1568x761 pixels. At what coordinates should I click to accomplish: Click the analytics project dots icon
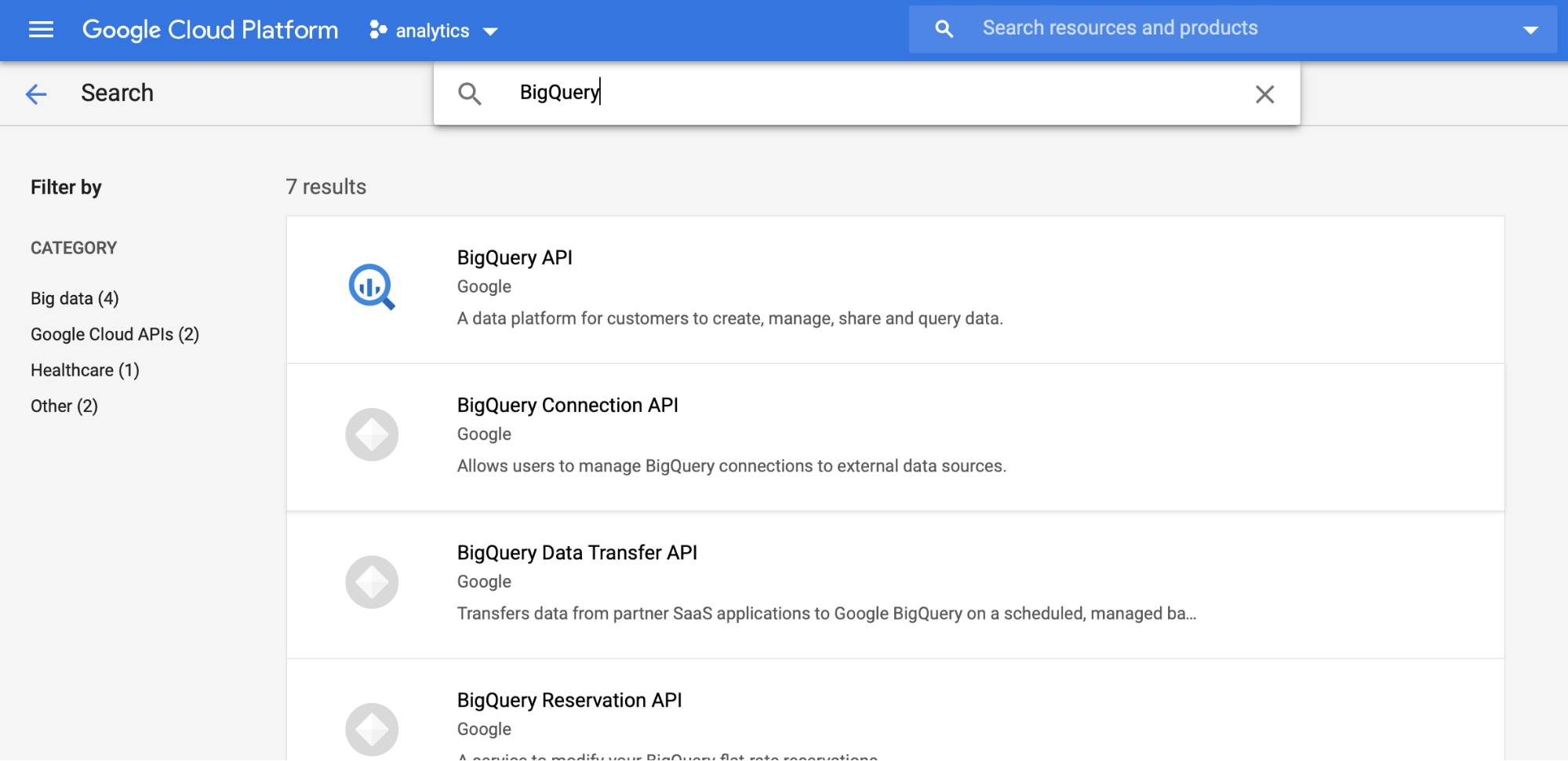[x=378, y=30]
